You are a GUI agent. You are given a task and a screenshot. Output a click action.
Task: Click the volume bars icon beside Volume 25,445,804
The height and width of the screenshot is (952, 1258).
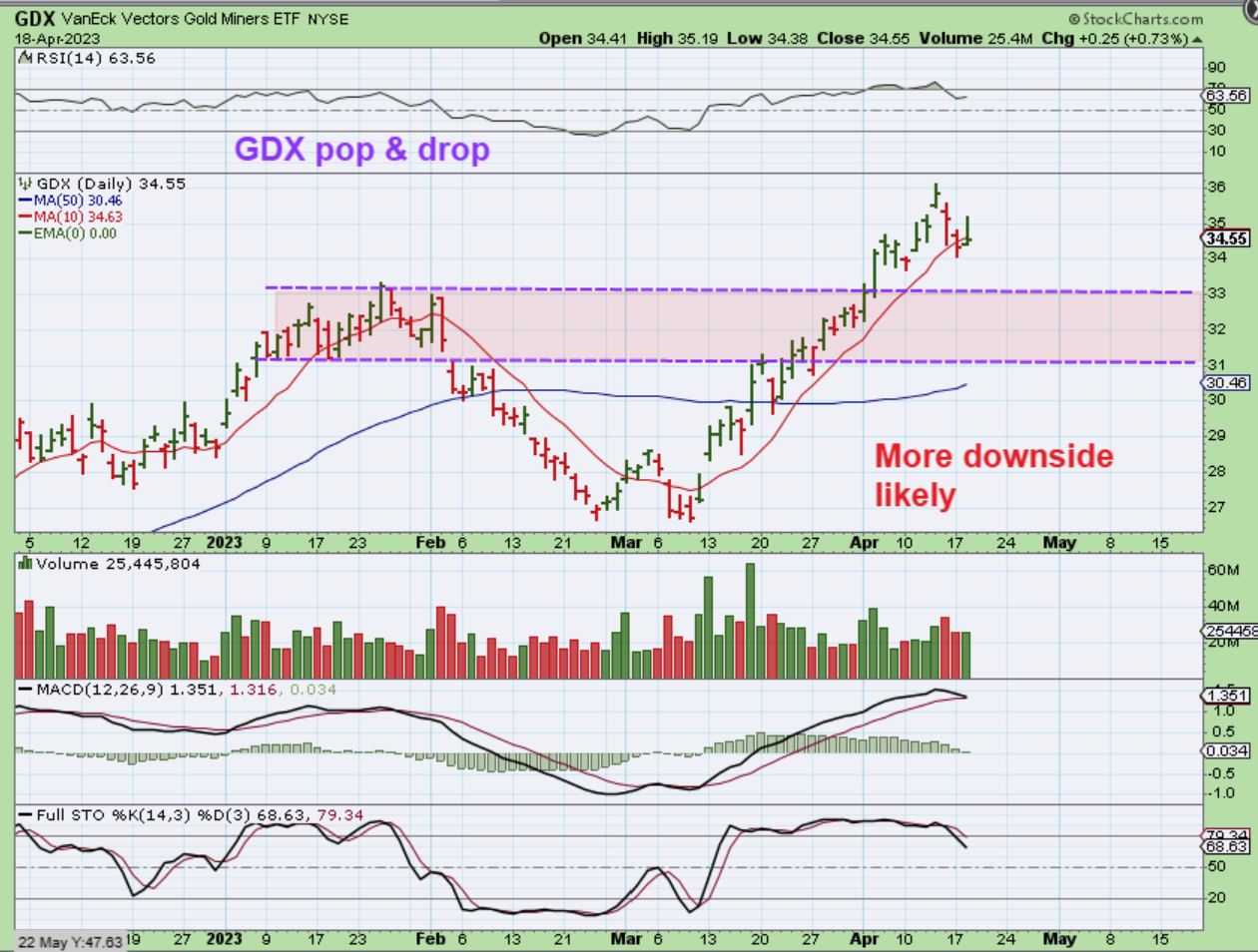(x=25, y=564)
